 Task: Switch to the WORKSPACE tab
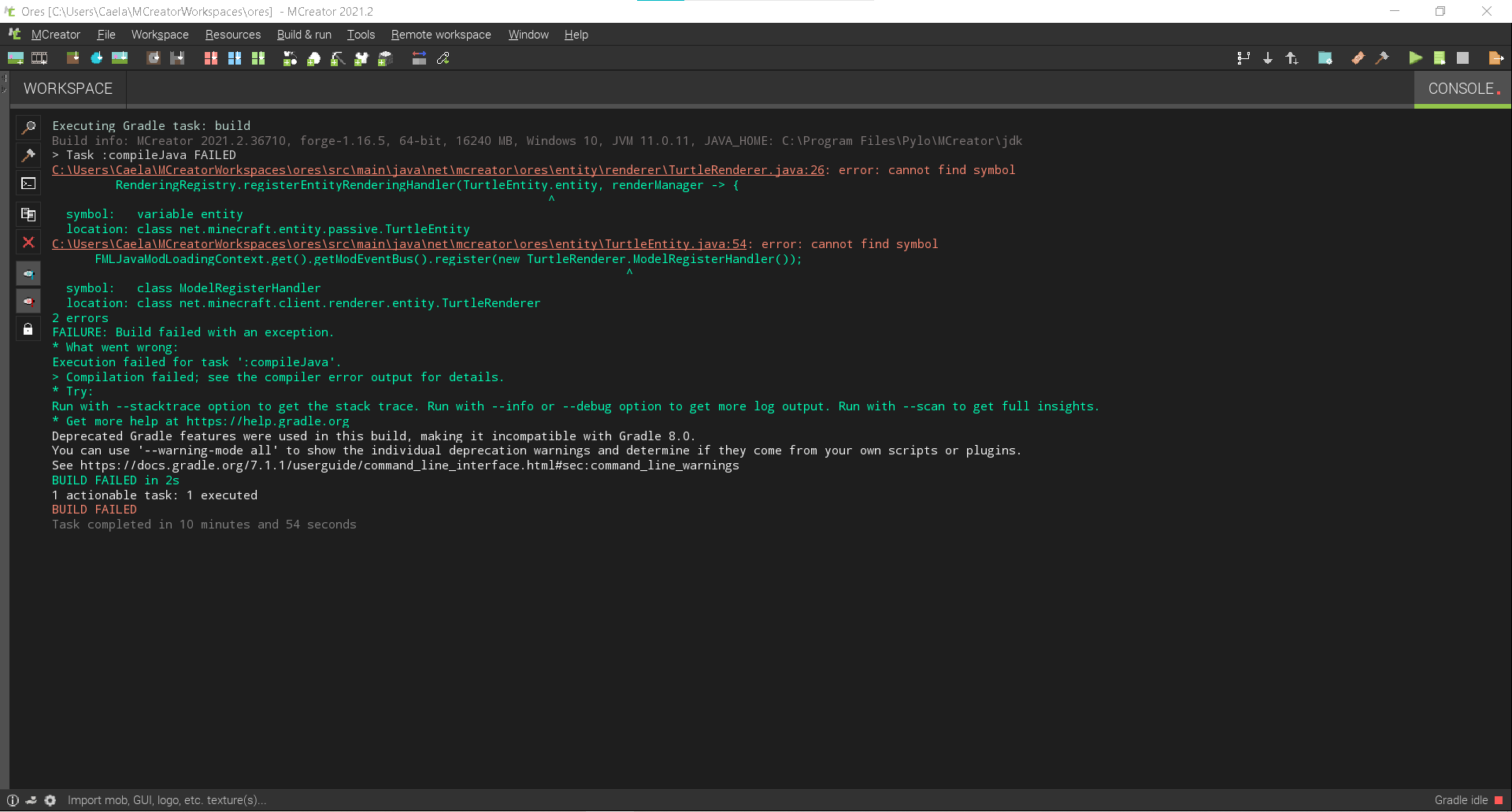click(68, 89)
